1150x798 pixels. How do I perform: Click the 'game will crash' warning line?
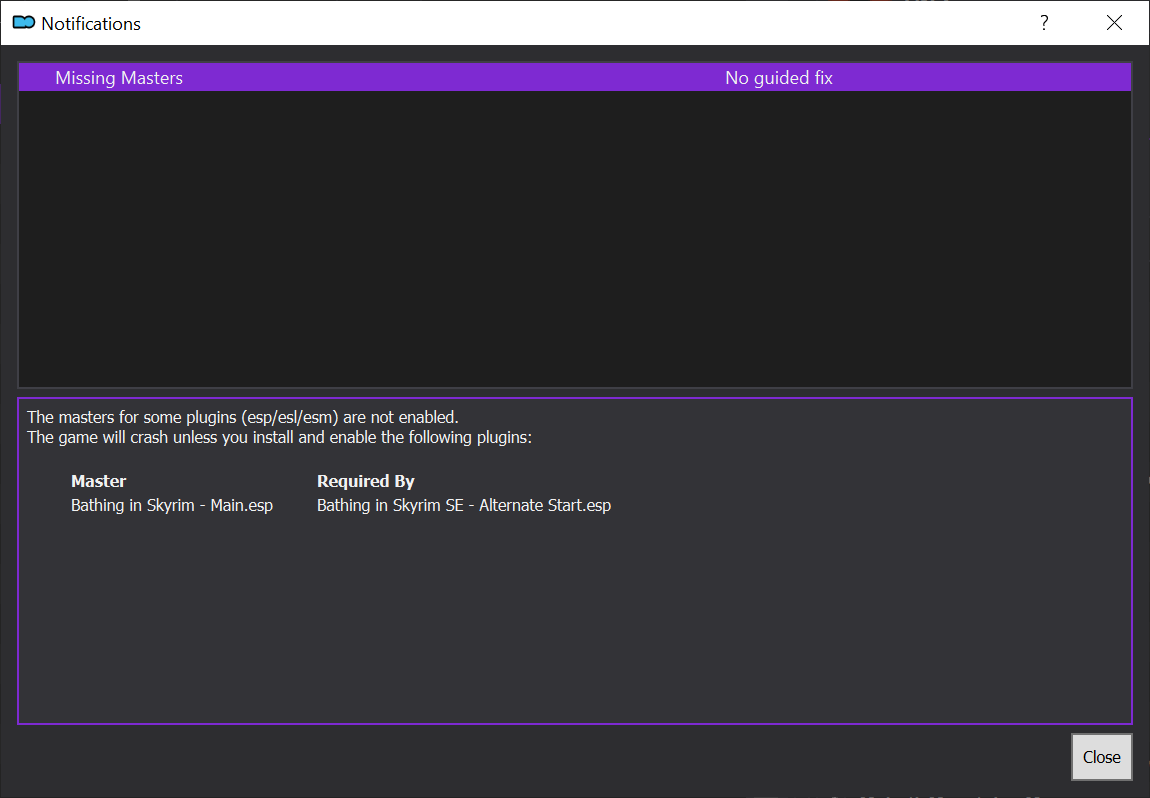click(x=279, y=437)
